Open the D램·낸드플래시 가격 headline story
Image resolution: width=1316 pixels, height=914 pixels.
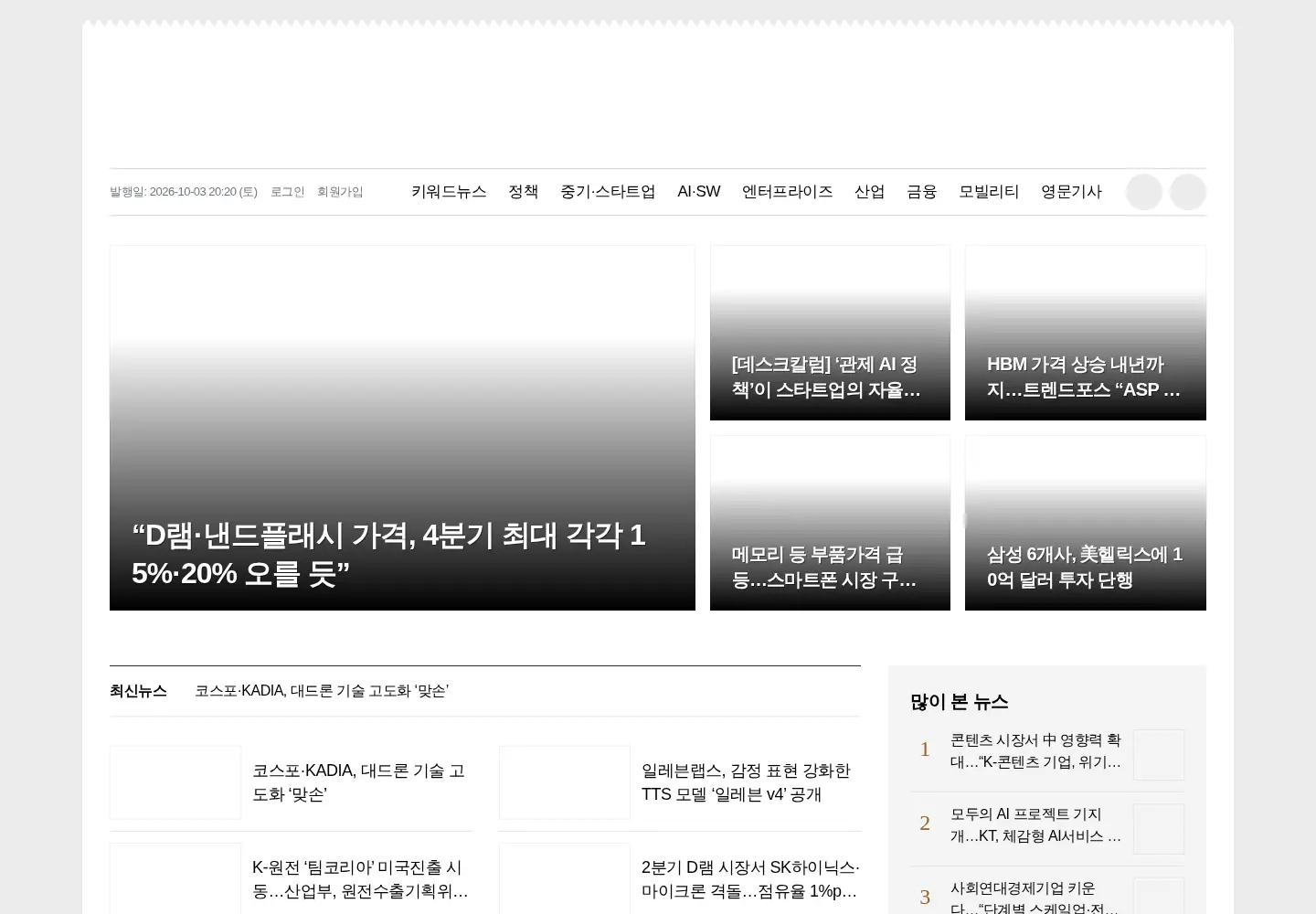coord(402,428)
